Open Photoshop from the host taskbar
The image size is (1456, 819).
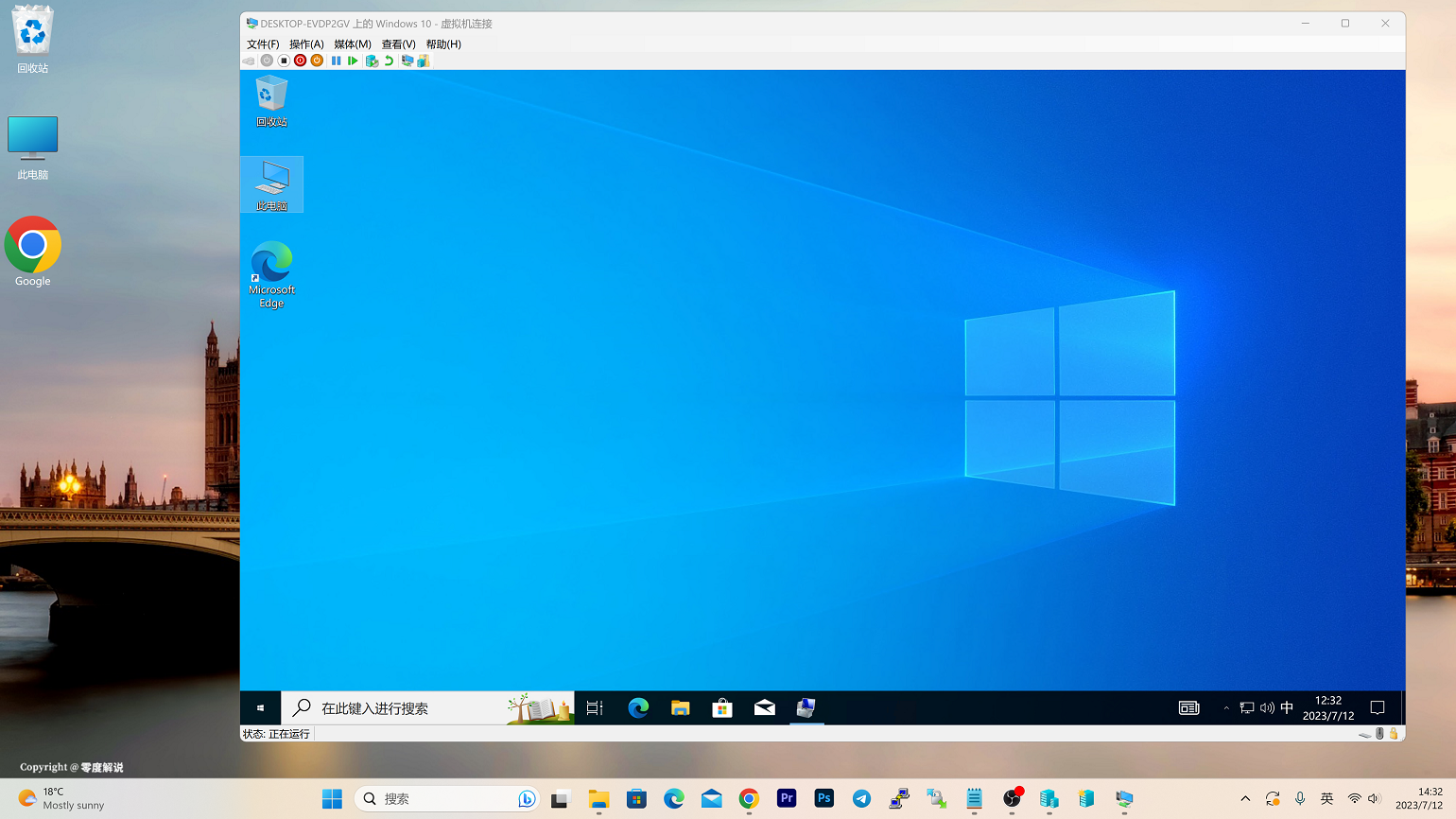click(x=823, y=798)
